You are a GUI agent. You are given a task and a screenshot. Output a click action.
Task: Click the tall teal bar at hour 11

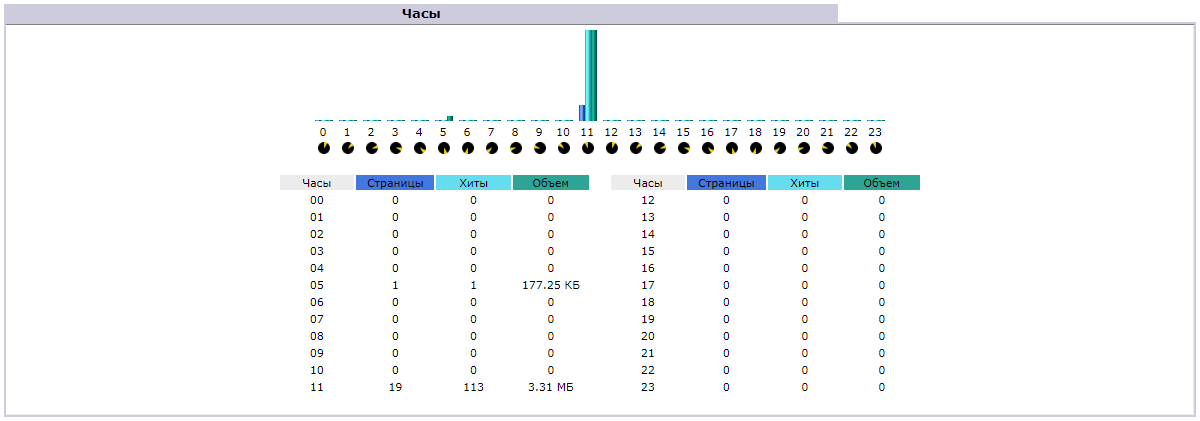[x=590, y=75]
